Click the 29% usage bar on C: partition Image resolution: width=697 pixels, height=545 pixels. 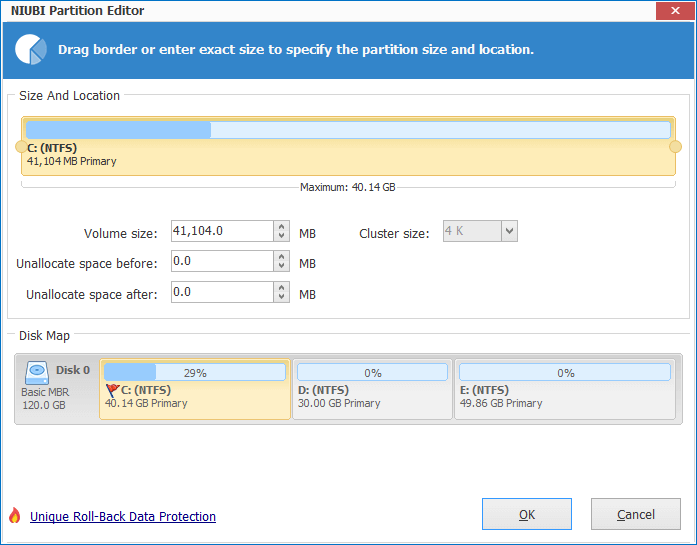[x=195, y=373]
